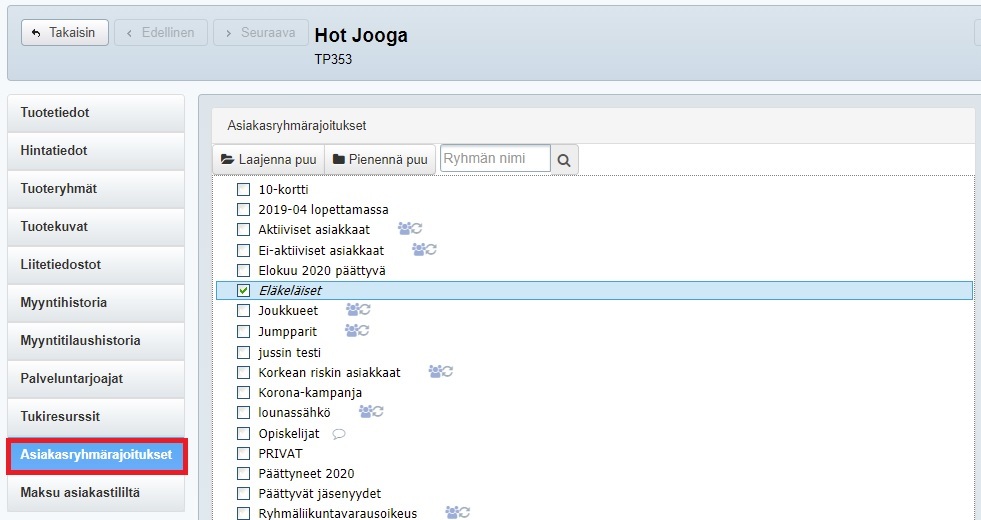
Task: Click group sync icon beside Ei-aktiiviset asiakkaat
Action: tap(424, 250)
